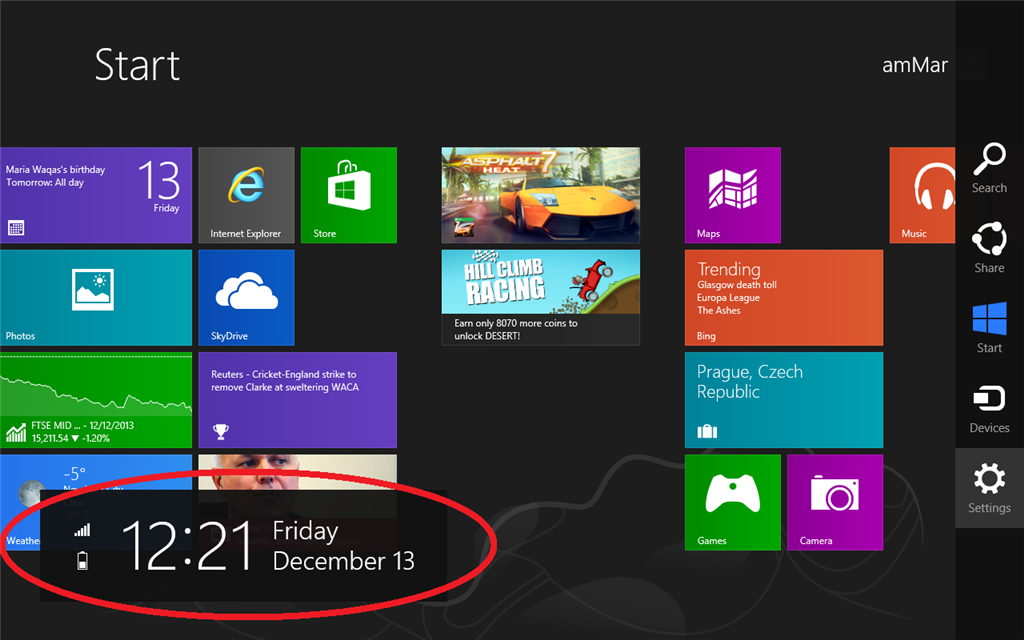1024x640 pixels.
Task: Open the Photos tile
Action: coord(96,297)
